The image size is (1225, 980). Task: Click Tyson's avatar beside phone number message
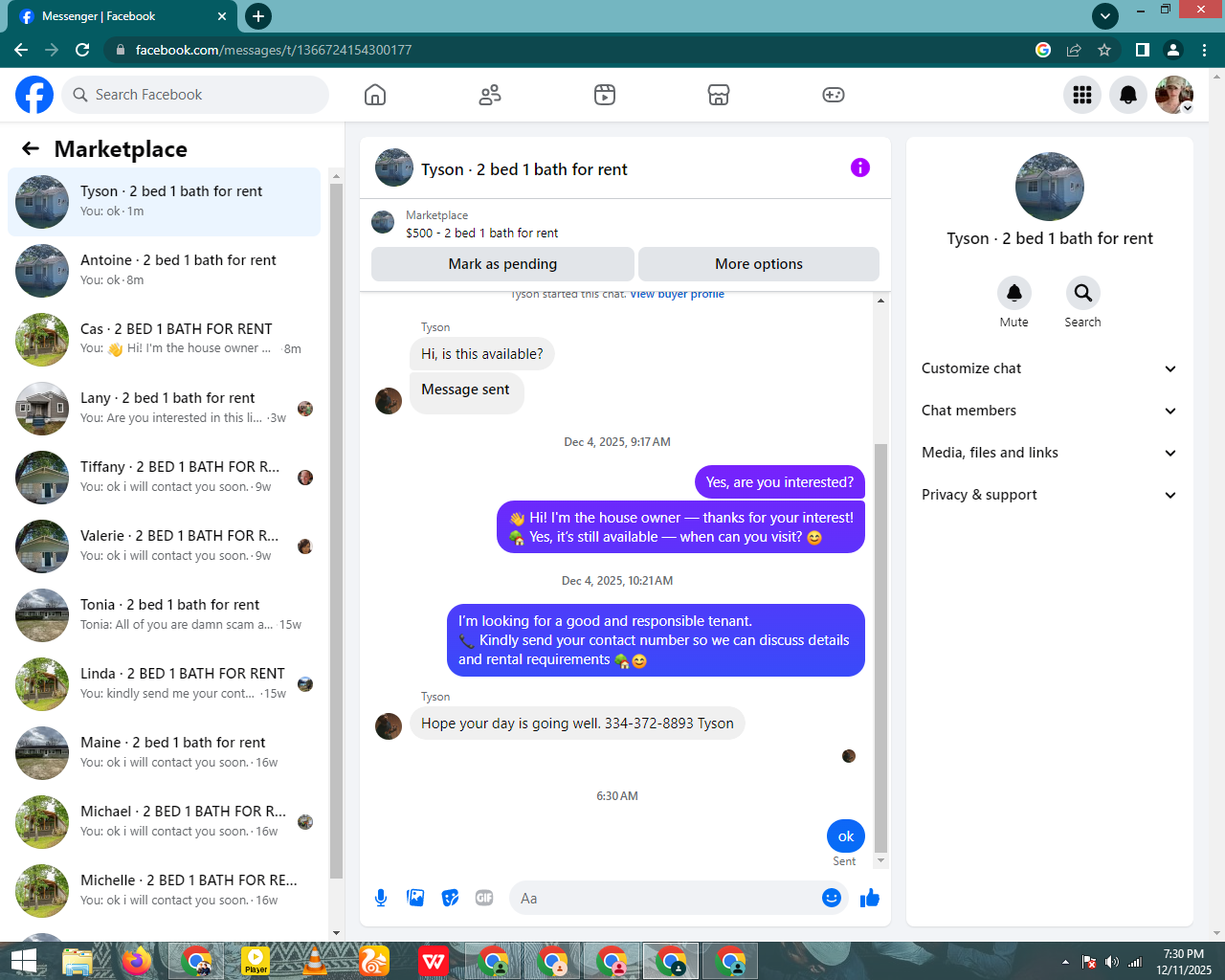click(x=389, y=725)
